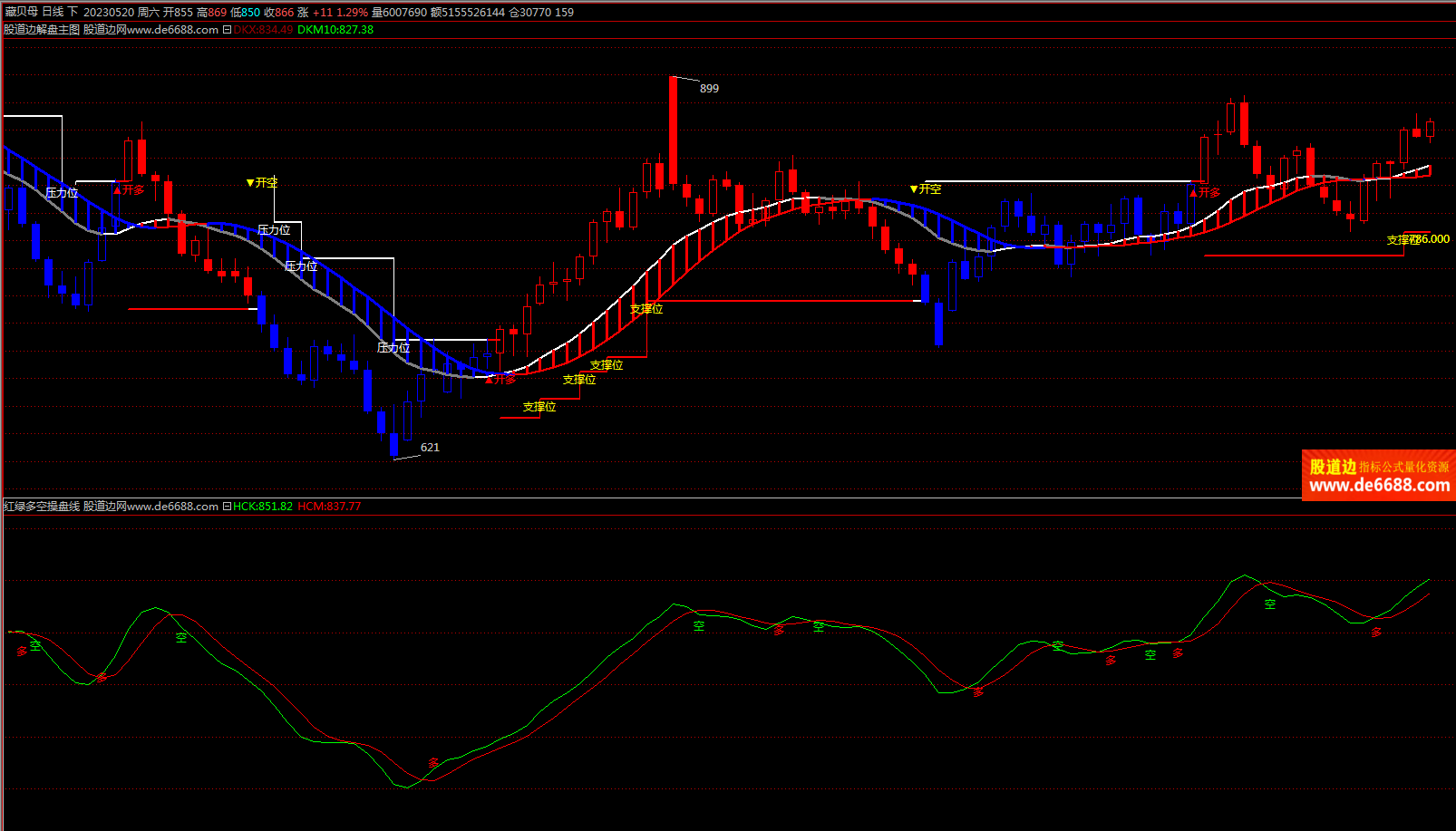Viewport: 1456px width, 831px height.
Task: Select the 股道边解盘主图 indicator name
Action: [x=42, y=30]
